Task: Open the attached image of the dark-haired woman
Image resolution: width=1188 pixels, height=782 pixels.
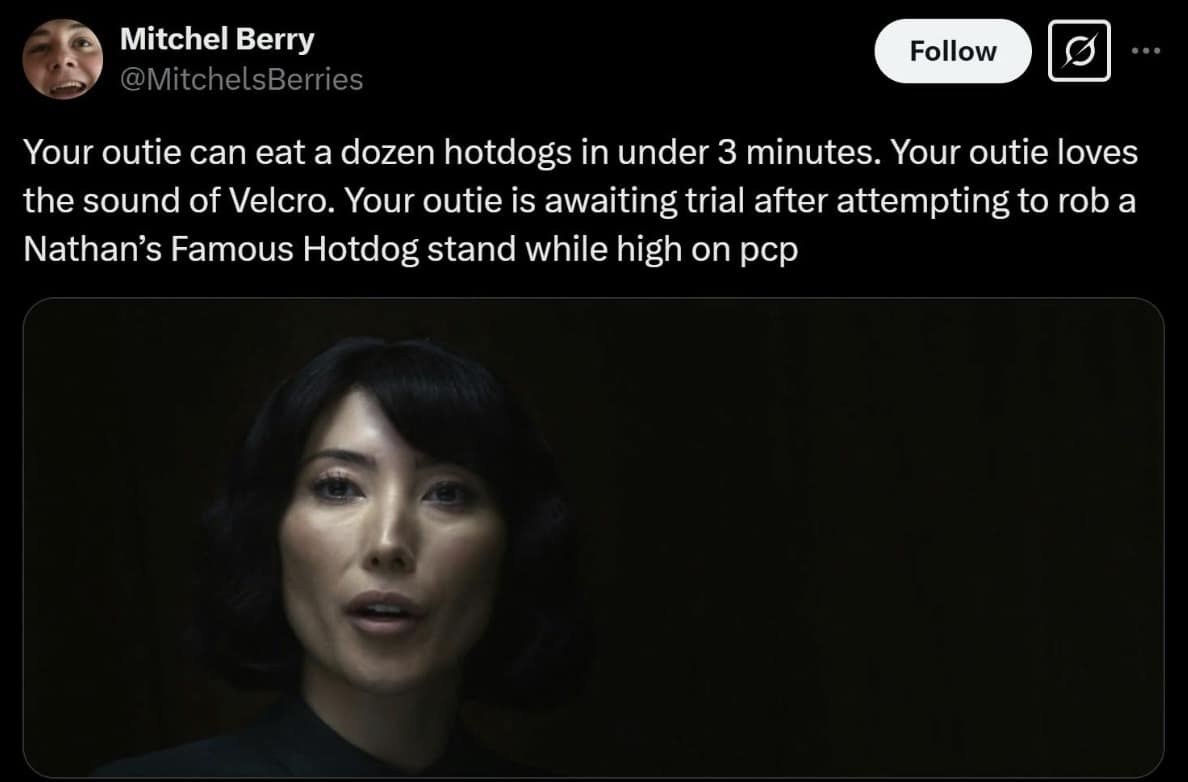Action: point(593,537)
